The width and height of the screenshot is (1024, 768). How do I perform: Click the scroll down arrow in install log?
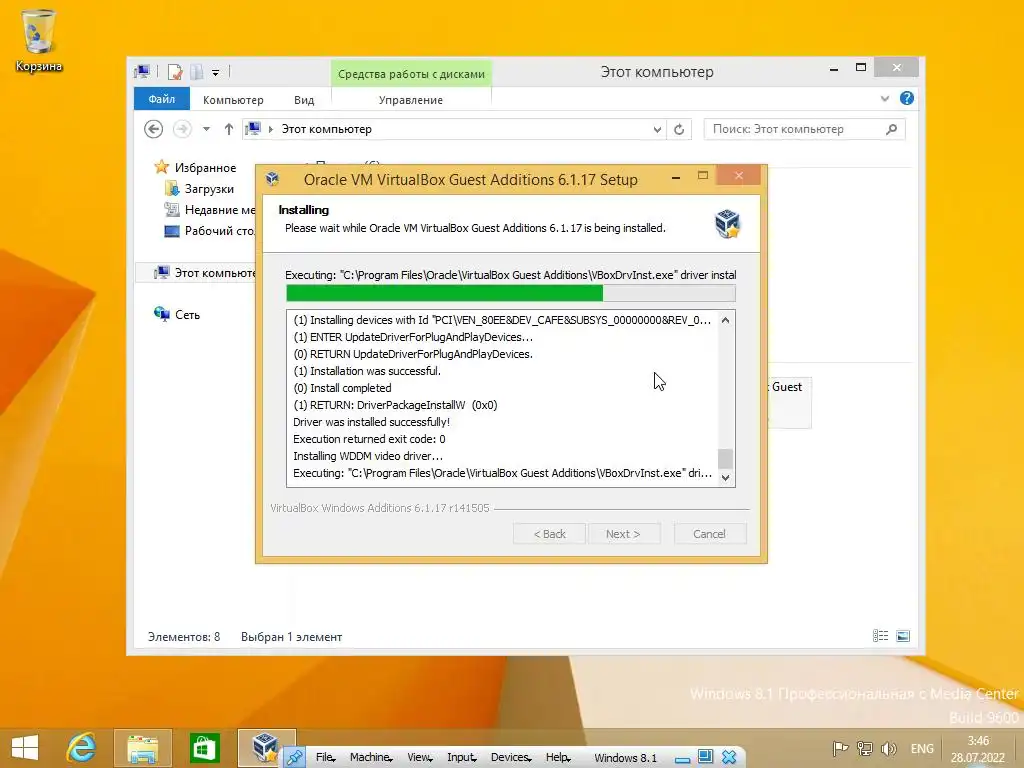(725, 478)
